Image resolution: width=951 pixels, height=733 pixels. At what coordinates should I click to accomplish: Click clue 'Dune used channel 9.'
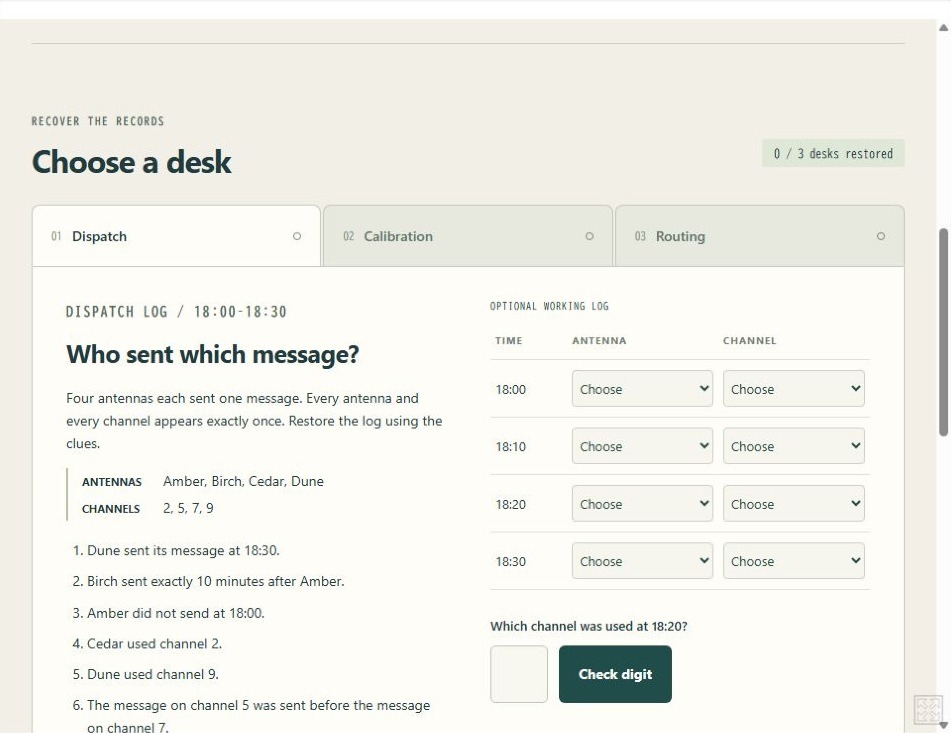coord(153,674)
